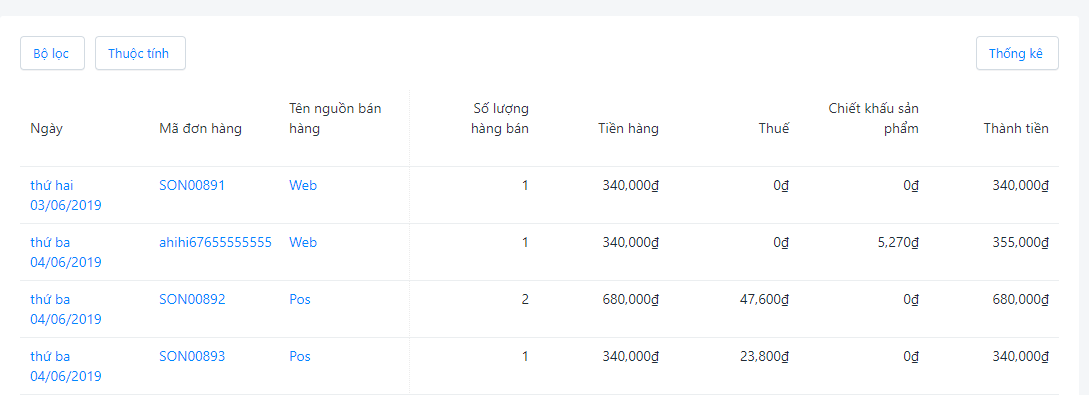Click the Thuộc tính button
This screenshot has width=1089, height=395.
coord(140,53)
